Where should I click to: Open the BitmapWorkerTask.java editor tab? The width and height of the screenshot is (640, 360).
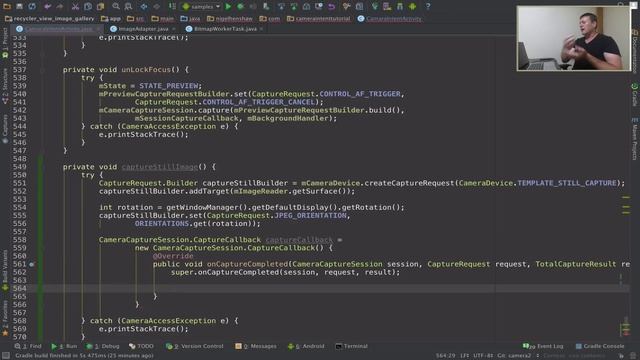(225, 29)
